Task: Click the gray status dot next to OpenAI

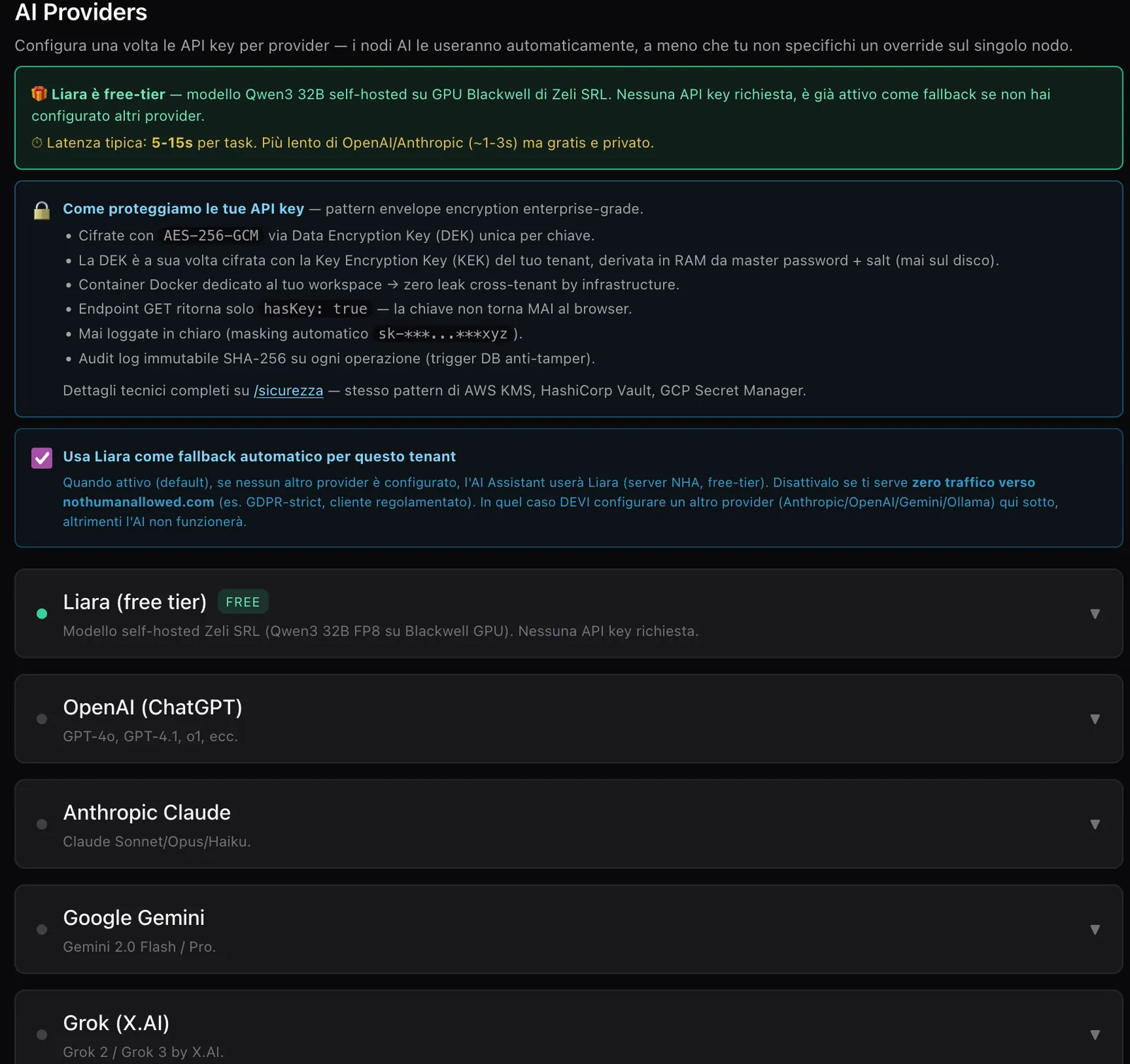Action: [x=42, y=719]
